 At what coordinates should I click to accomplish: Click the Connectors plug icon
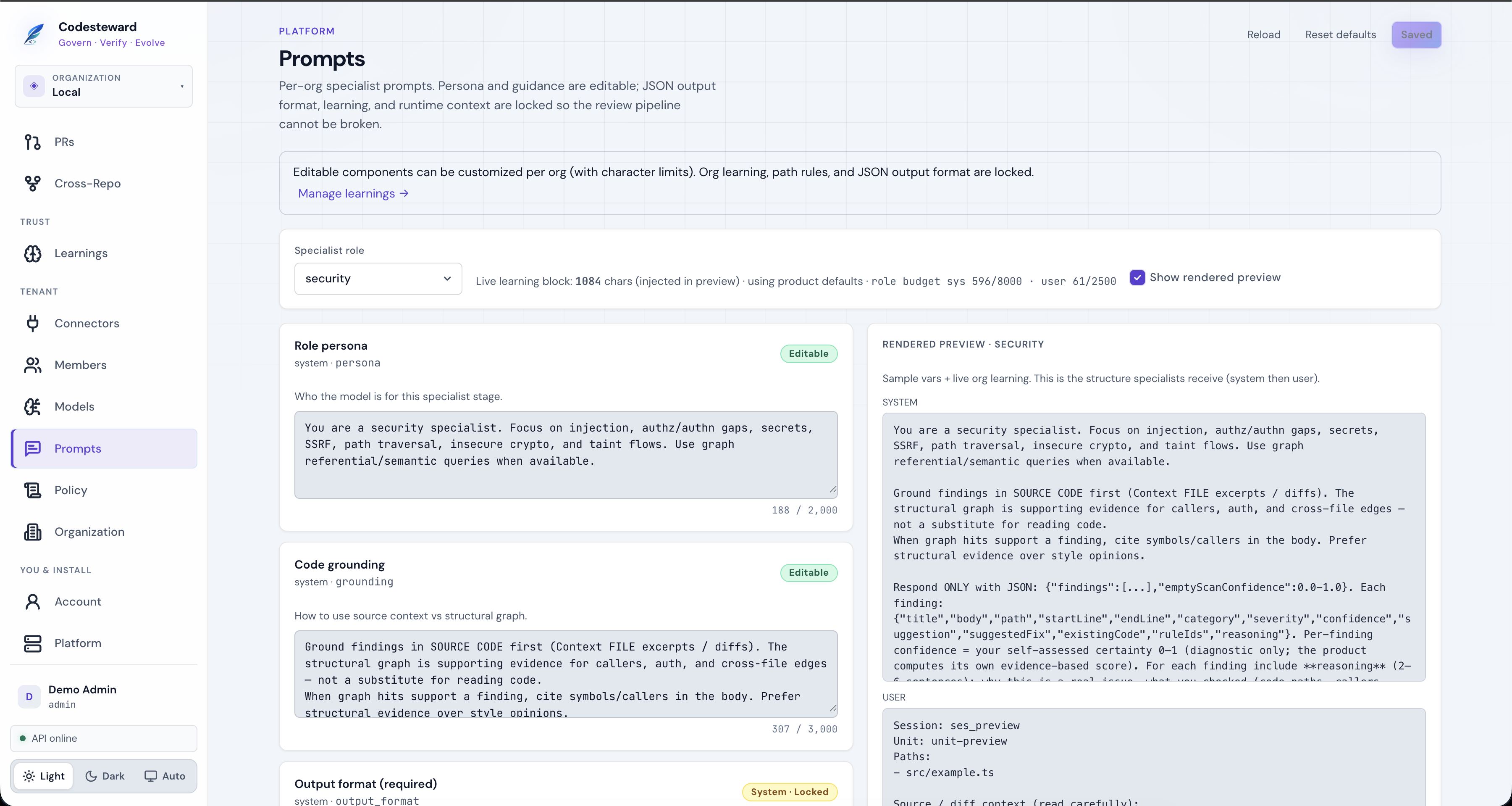coord(33,324)
